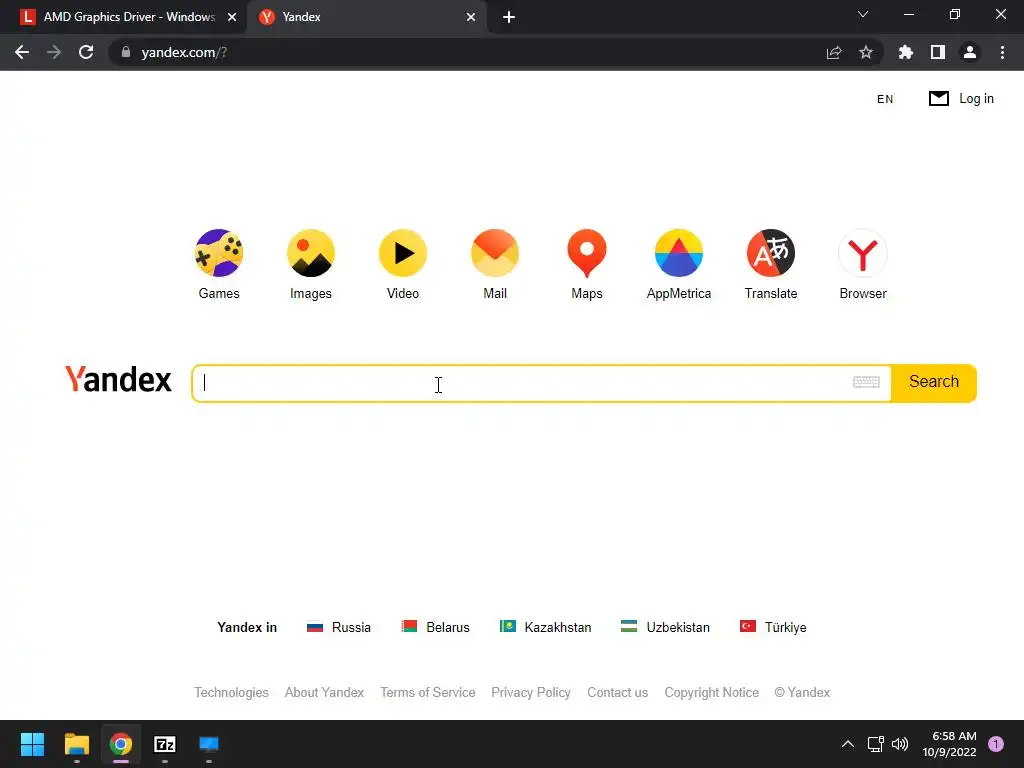Open Yandex in Russia

pyautogui.click(x=338, y=627)
